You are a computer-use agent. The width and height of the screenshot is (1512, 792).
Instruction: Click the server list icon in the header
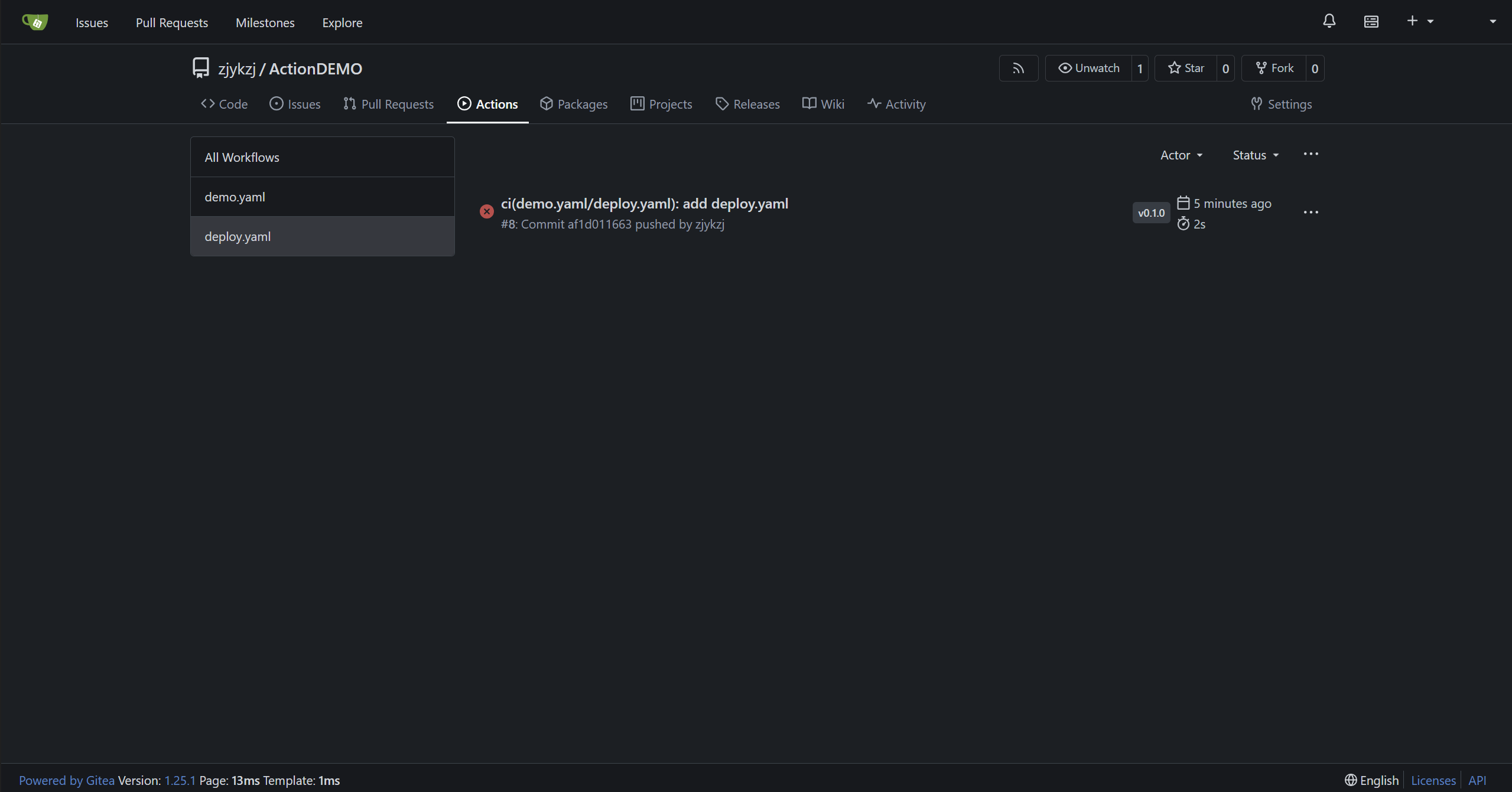pos(1371,22)
